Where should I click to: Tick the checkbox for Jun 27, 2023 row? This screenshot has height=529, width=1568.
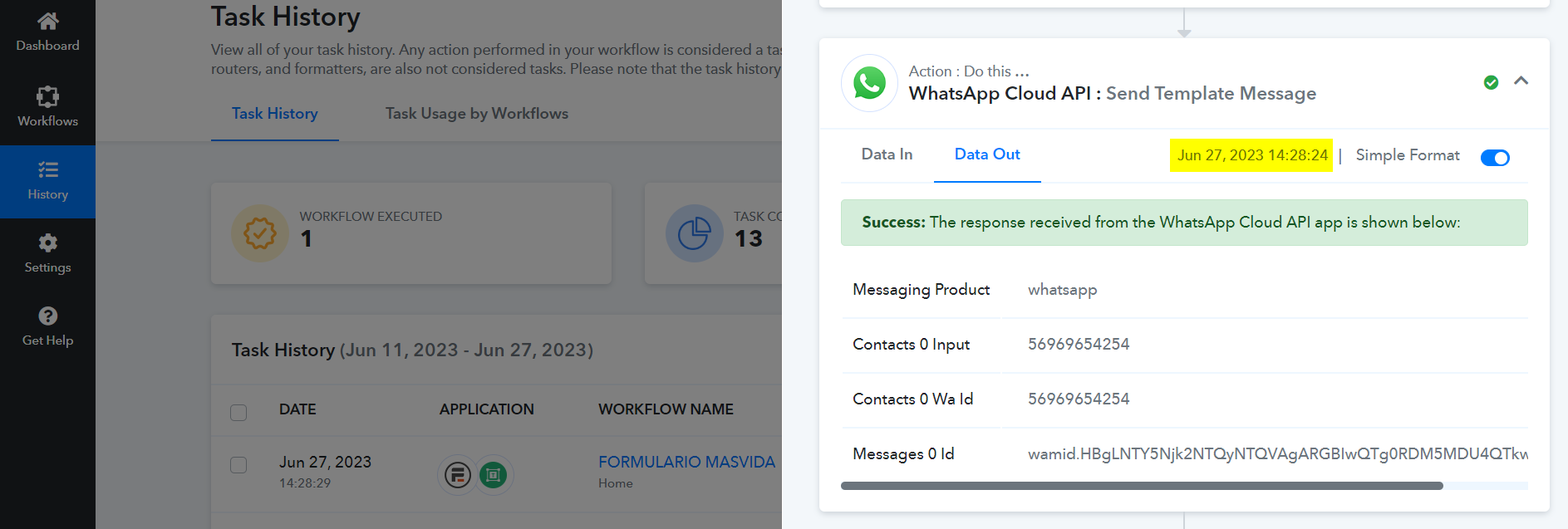[238, 464]
